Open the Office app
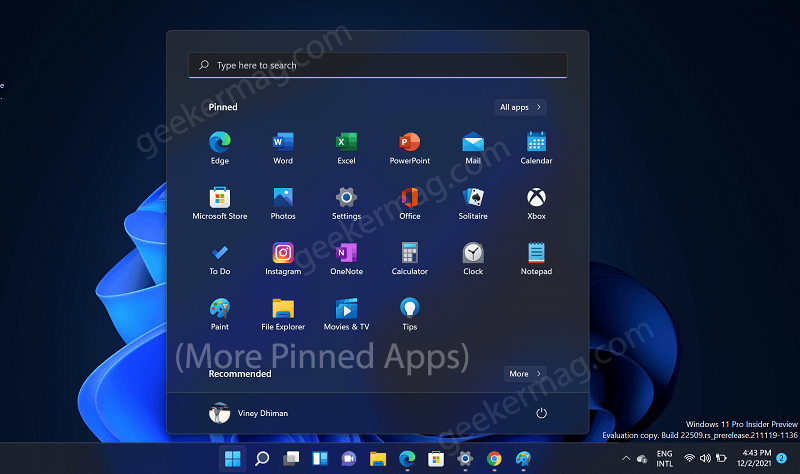The image size is (800, 474). coord(410,203)
